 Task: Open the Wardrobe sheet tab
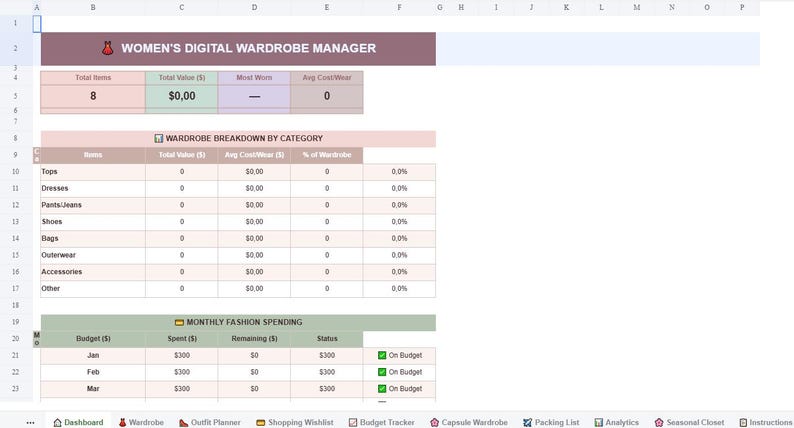(141, 422)
